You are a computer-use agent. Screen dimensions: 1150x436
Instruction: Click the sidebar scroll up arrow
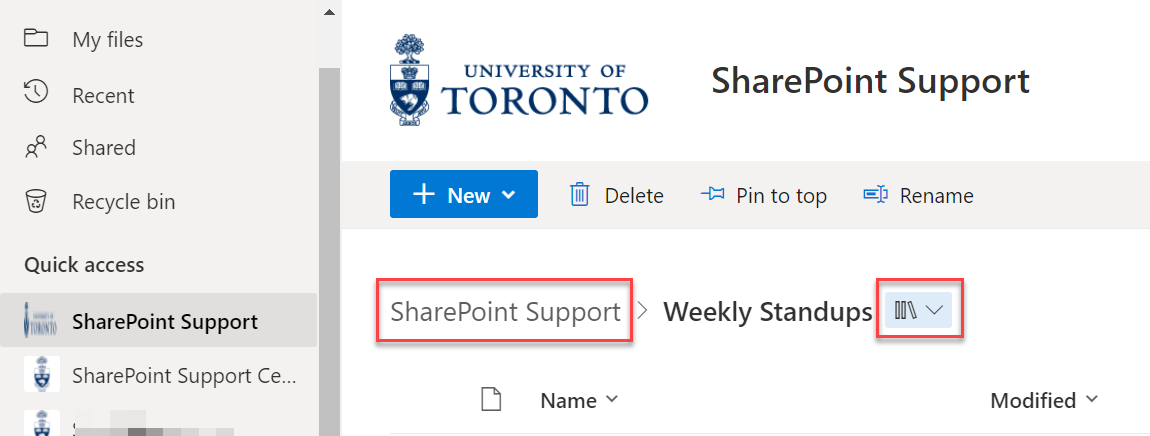[329, 11]
